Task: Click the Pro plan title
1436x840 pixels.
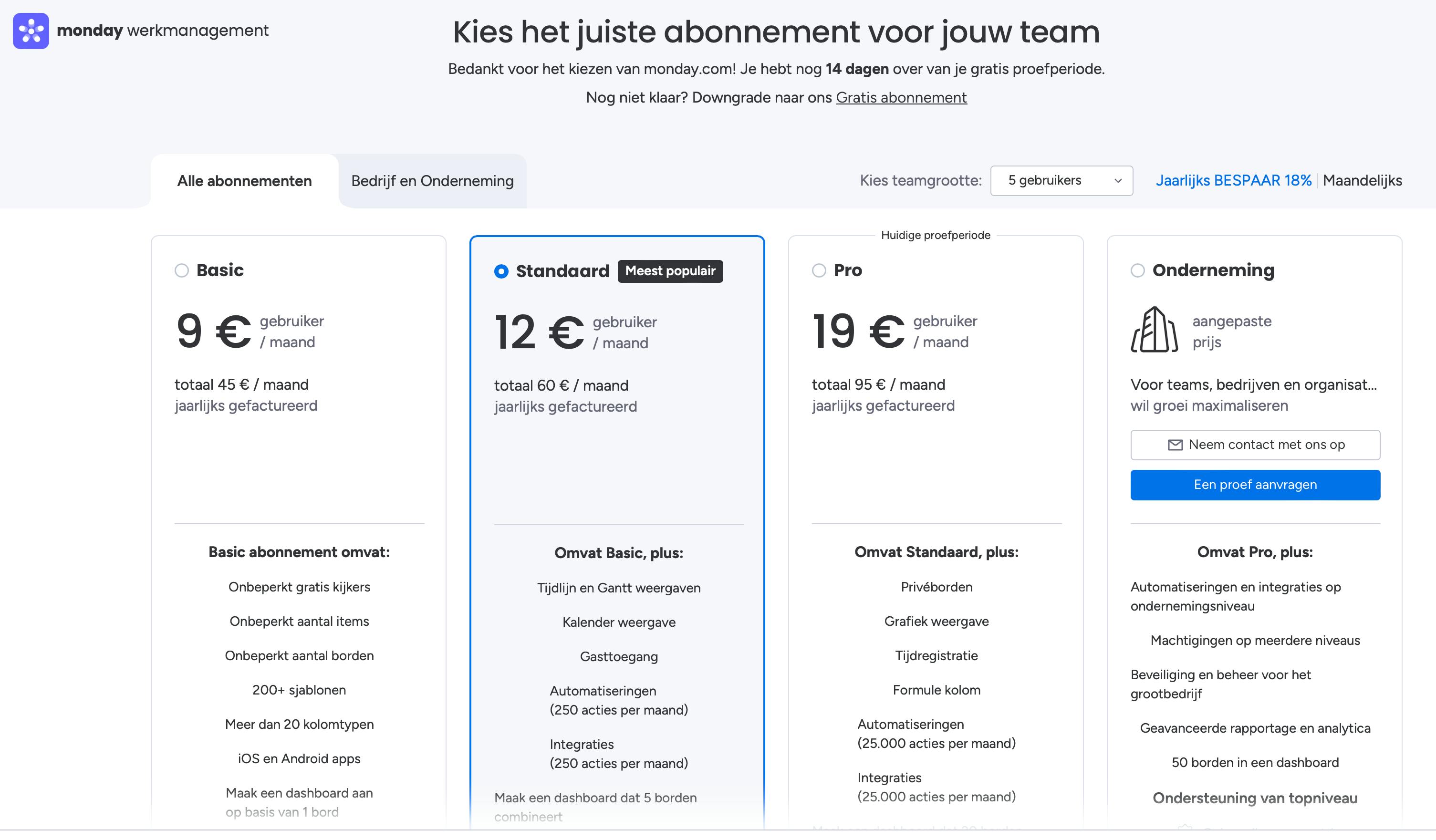Action: (847, 270)
